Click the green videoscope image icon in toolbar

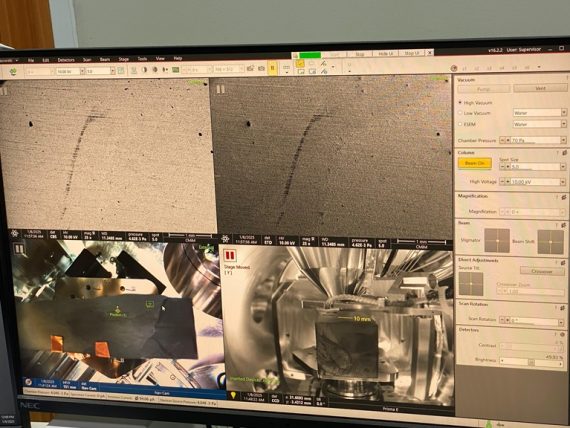point(176,69)
